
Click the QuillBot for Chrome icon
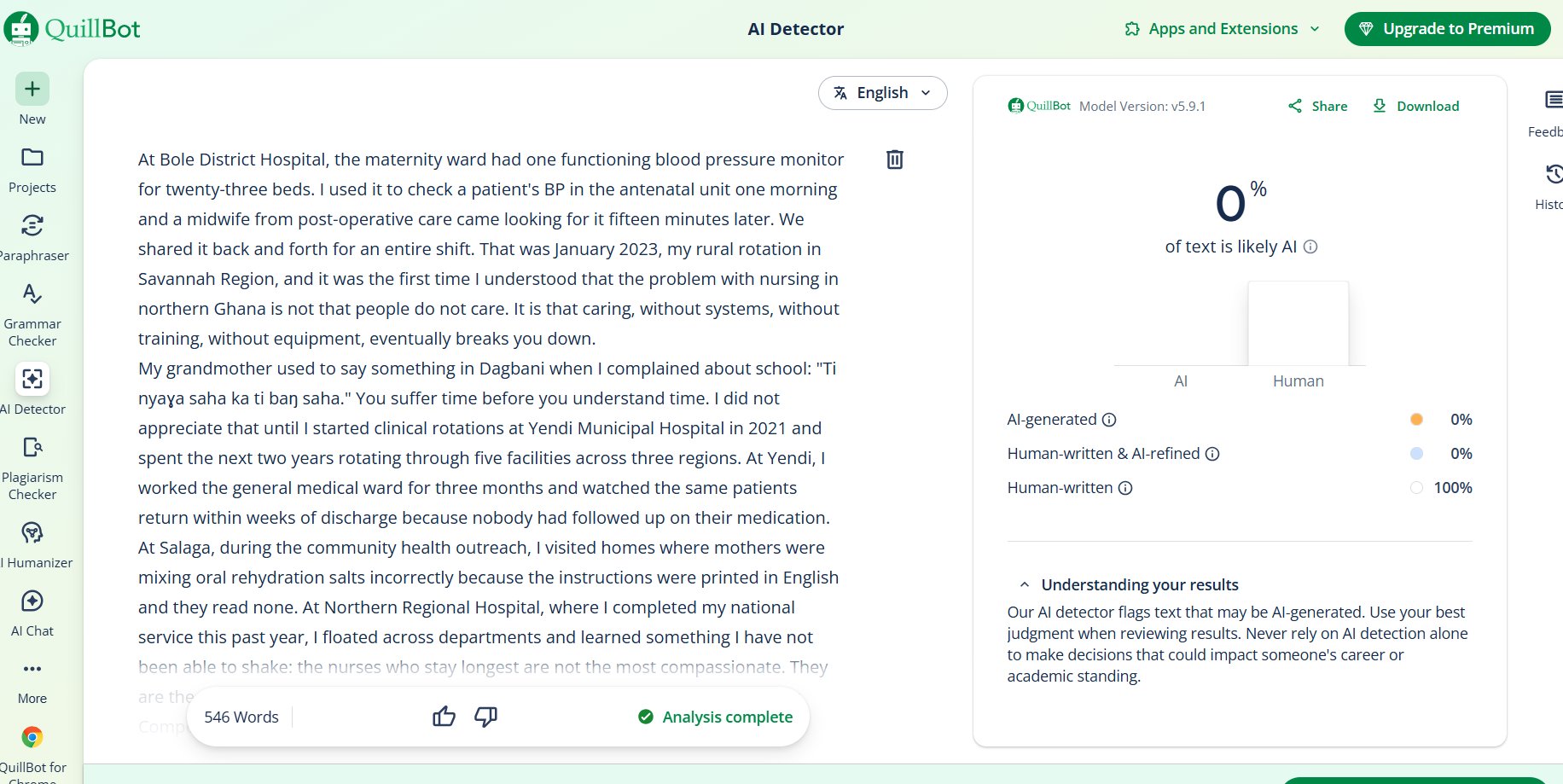coord(32,738)
